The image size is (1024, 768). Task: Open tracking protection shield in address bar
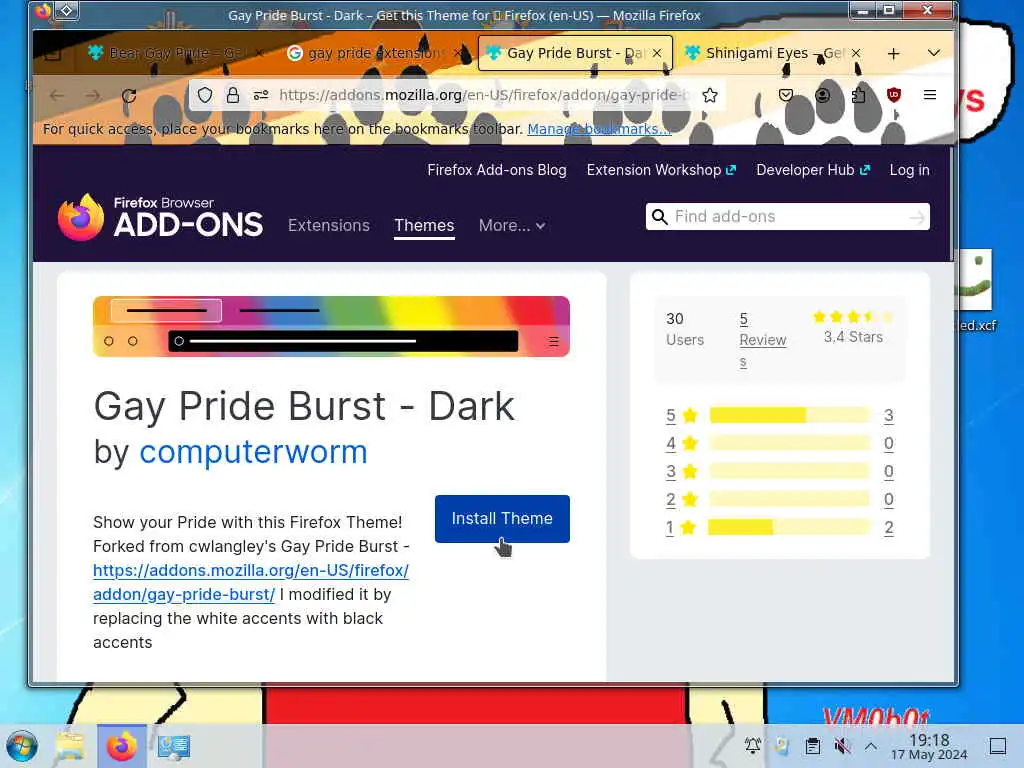204,95
